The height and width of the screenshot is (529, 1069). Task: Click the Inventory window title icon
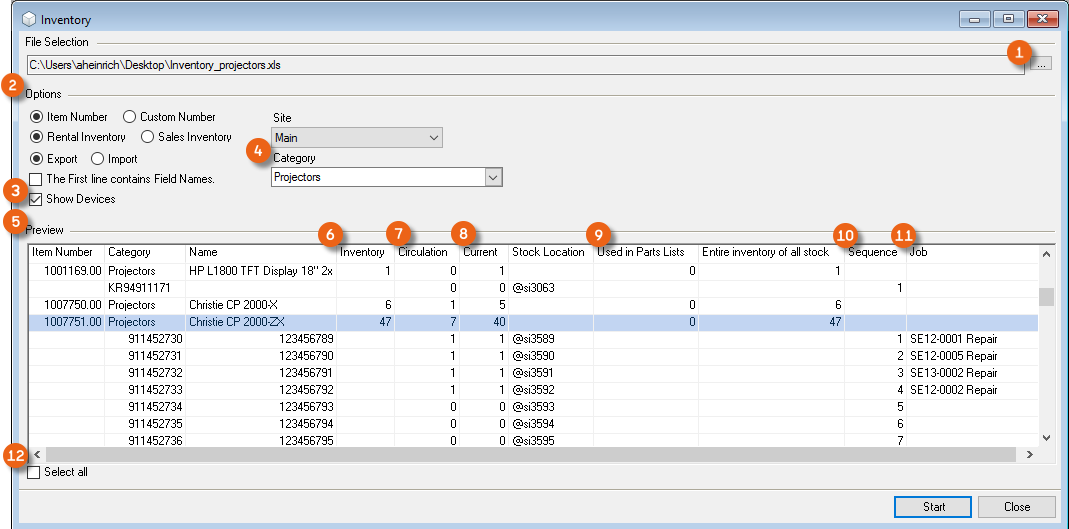pyautogui.click(x=27, y=19)
